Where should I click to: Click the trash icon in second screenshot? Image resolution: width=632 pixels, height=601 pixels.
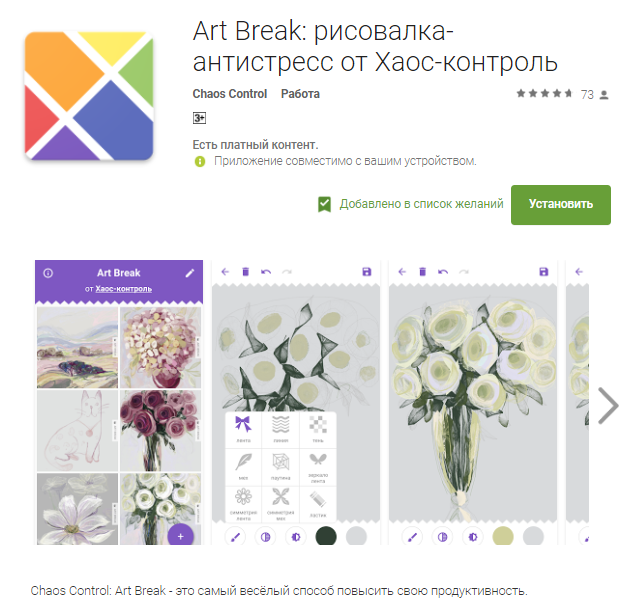click(x=245, y=272)
